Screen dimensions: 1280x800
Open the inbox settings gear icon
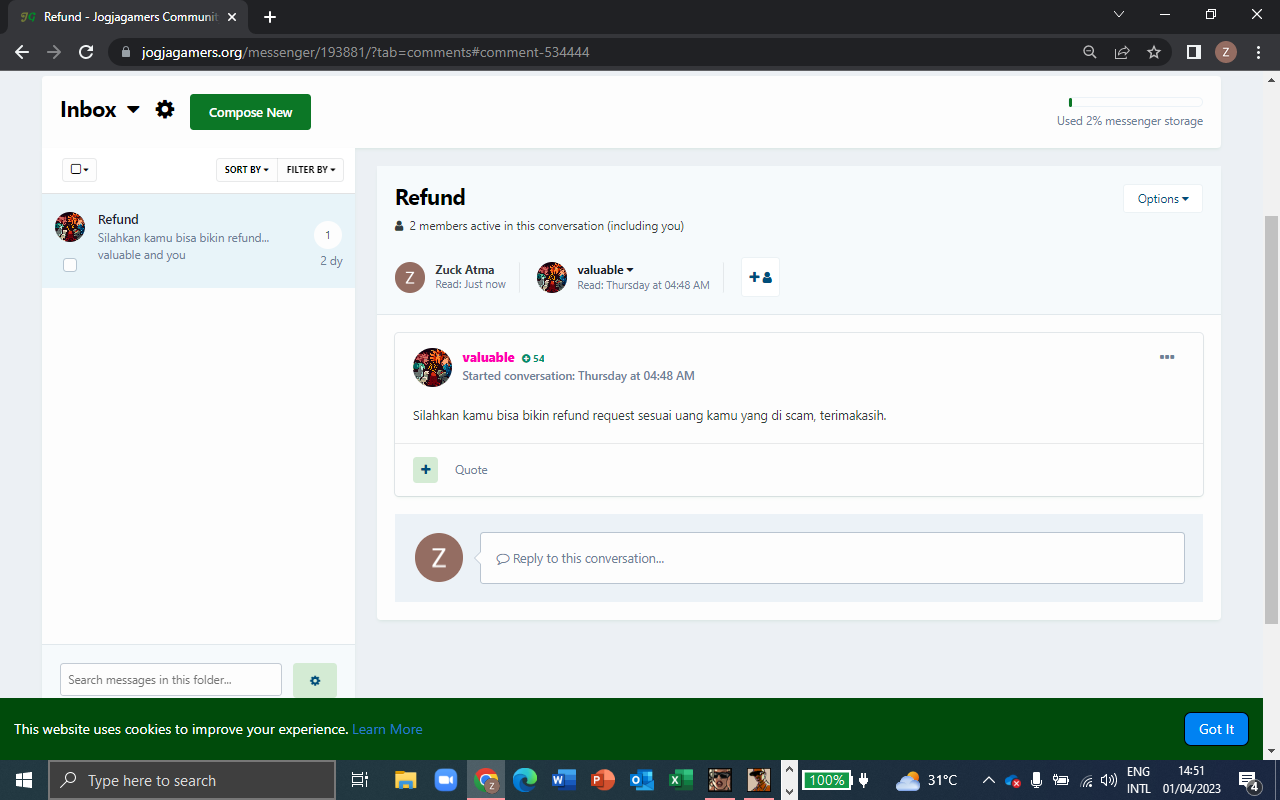tap(165, 110)
